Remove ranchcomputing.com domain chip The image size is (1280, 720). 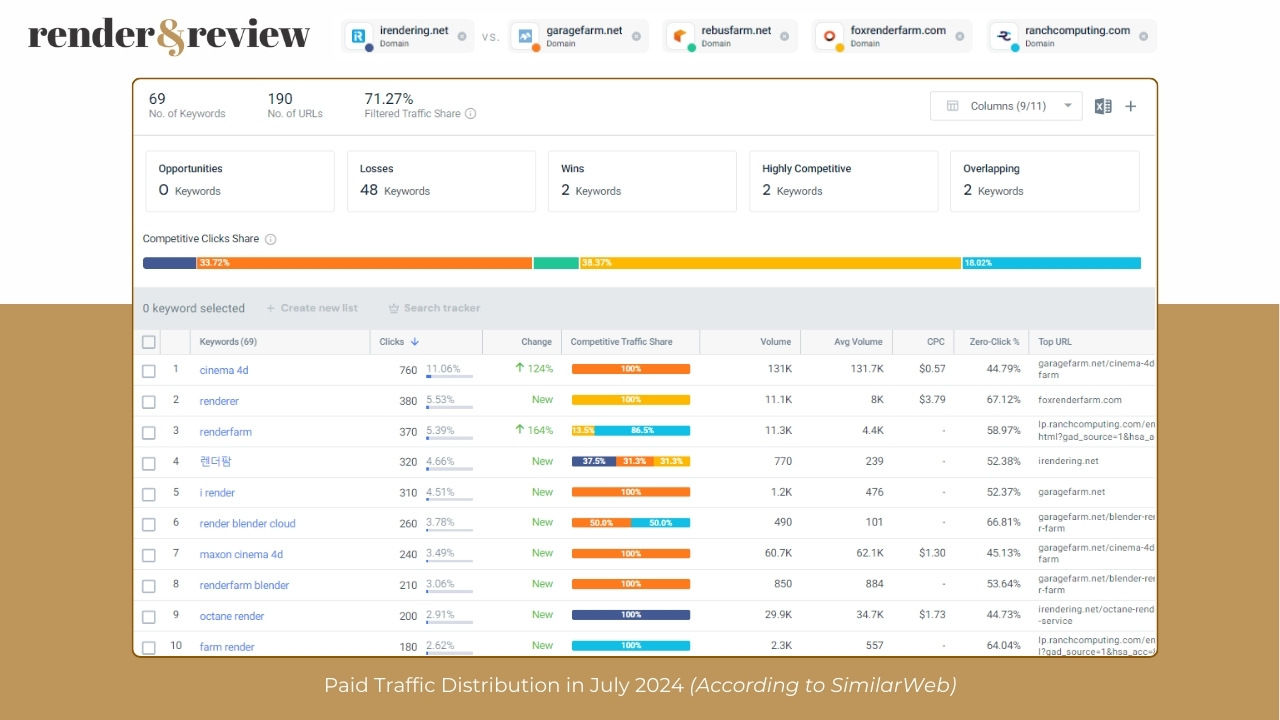1143,36
